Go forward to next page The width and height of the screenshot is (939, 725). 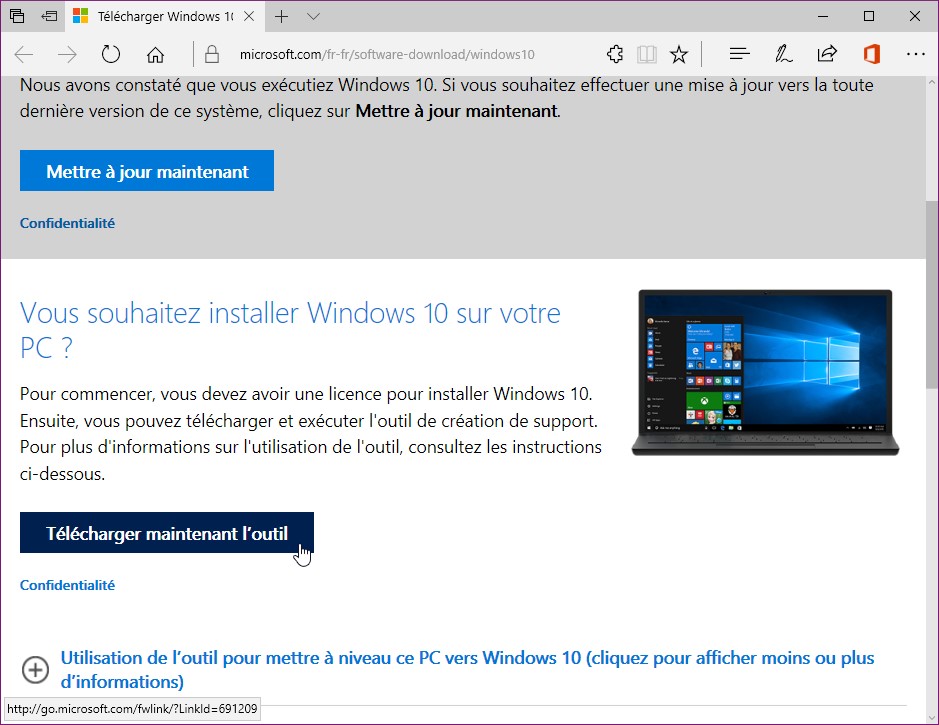(67, 54)
